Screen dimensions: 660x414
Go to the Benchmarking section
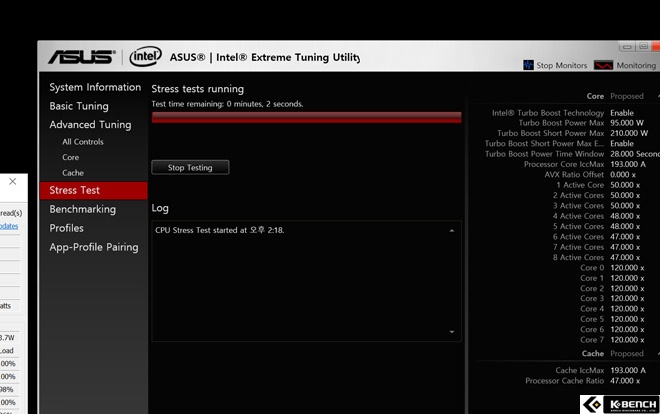point(82,209)
